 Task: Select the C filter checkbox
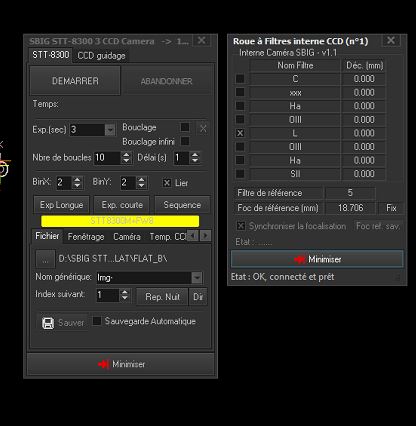[x=240, y=79]
